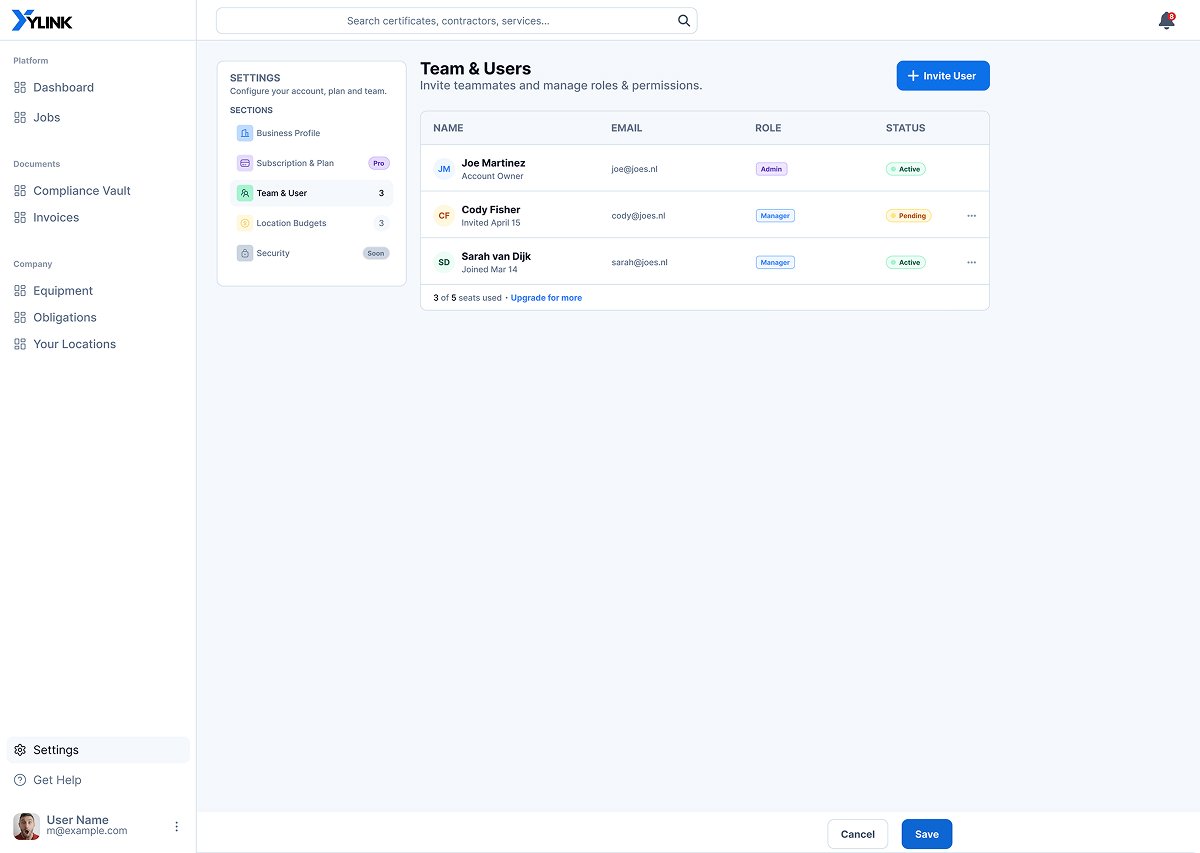Open more options for Cody Fisher

pyautogui.click(x=971, y=215)
